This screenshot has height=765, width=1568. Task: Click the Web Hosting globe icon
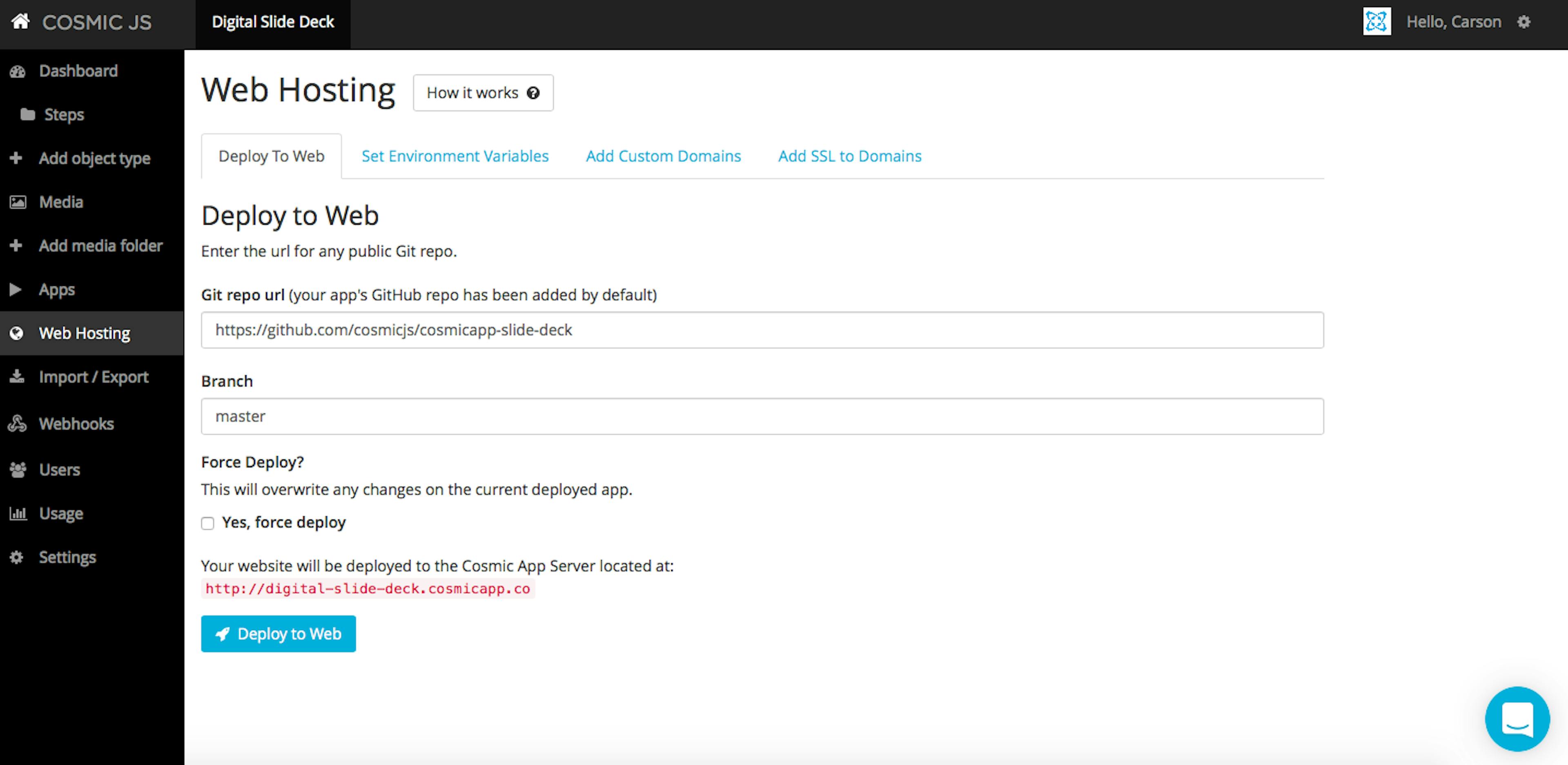click(x=16, y=333)
